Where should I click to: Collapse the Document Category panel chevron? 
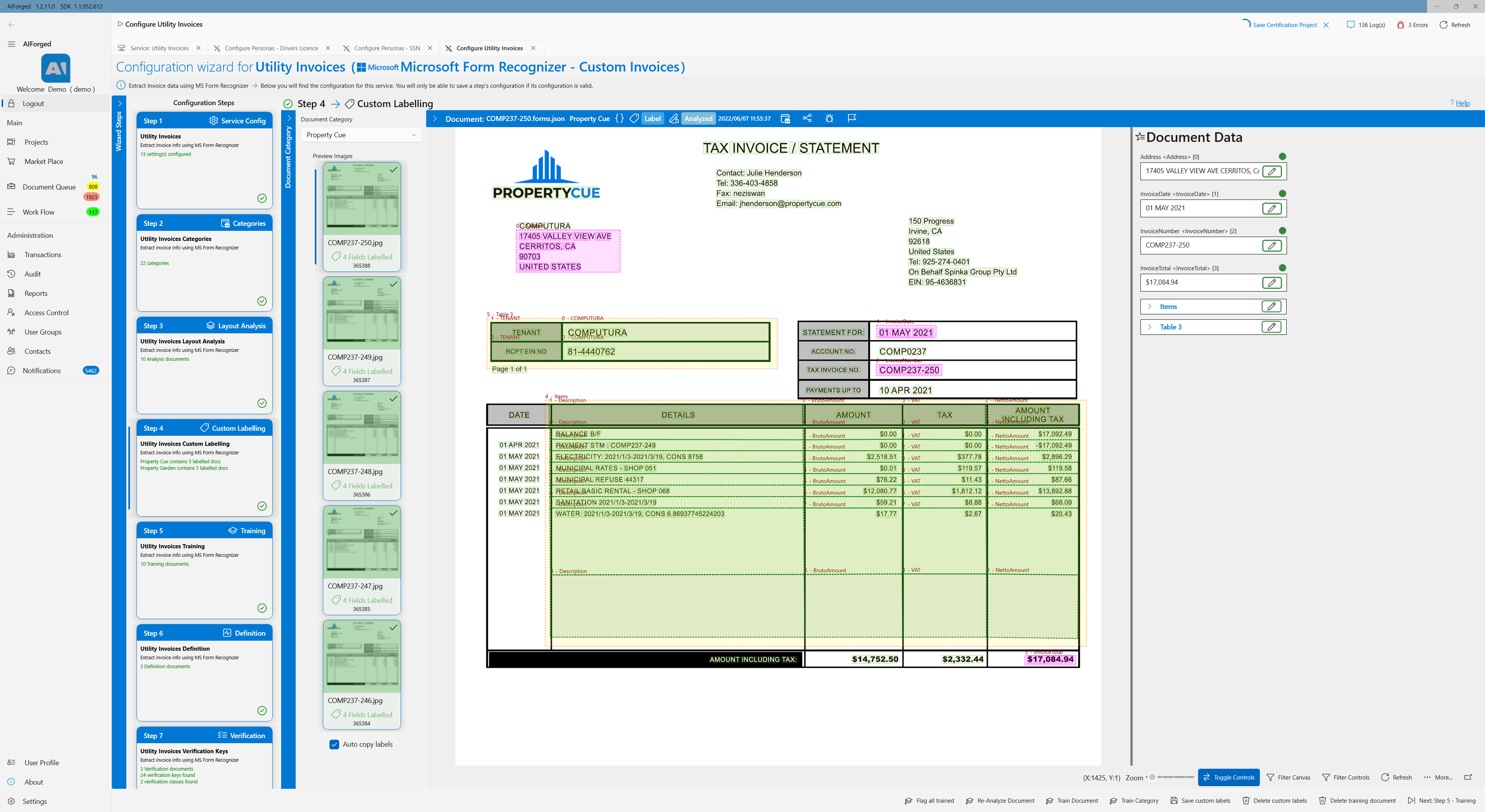pyautogui.click(x=289, y=118)
